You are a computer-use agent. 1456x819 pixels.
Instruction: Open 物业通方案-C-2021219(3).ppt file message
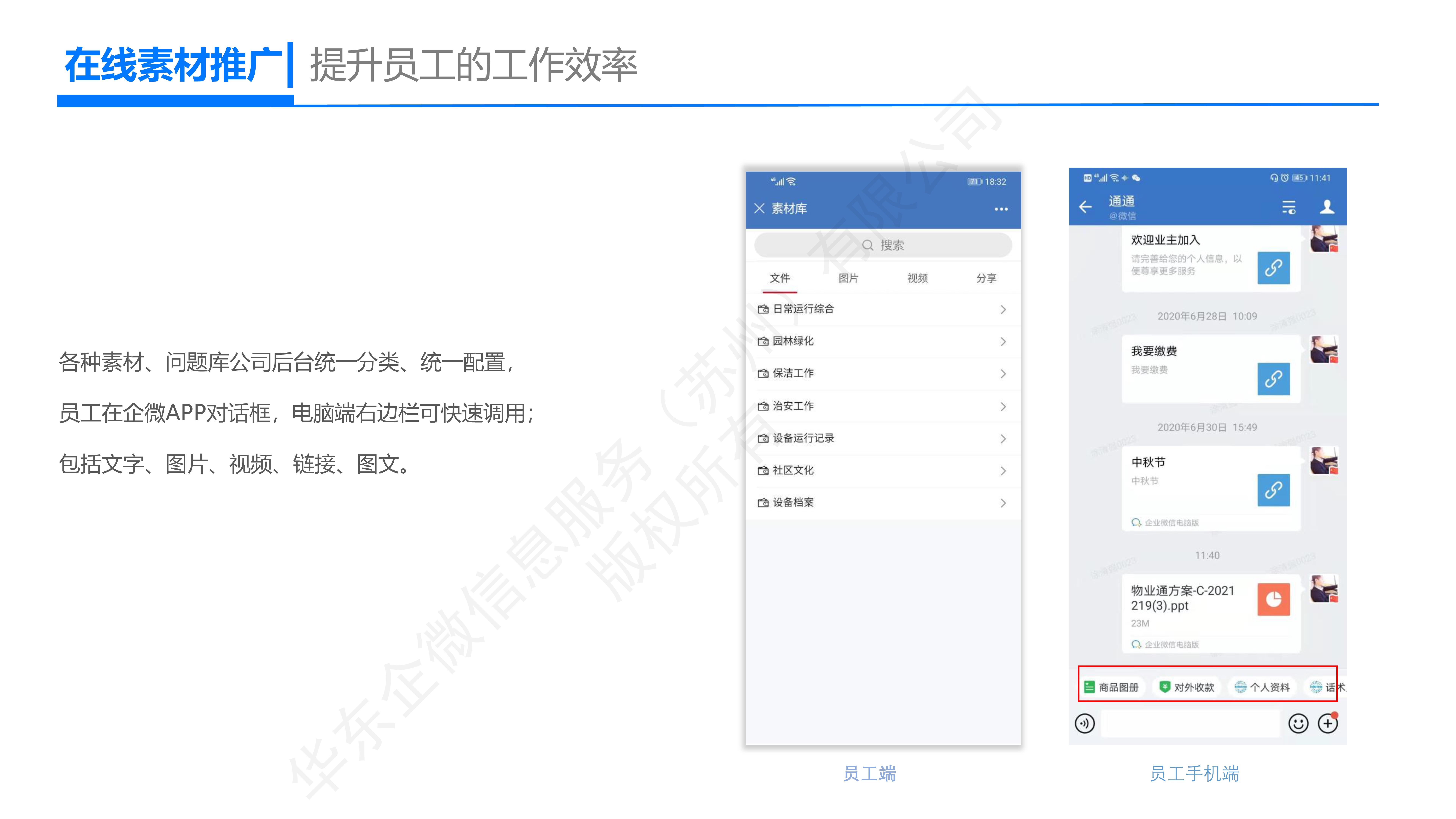tap(1211, 614)
